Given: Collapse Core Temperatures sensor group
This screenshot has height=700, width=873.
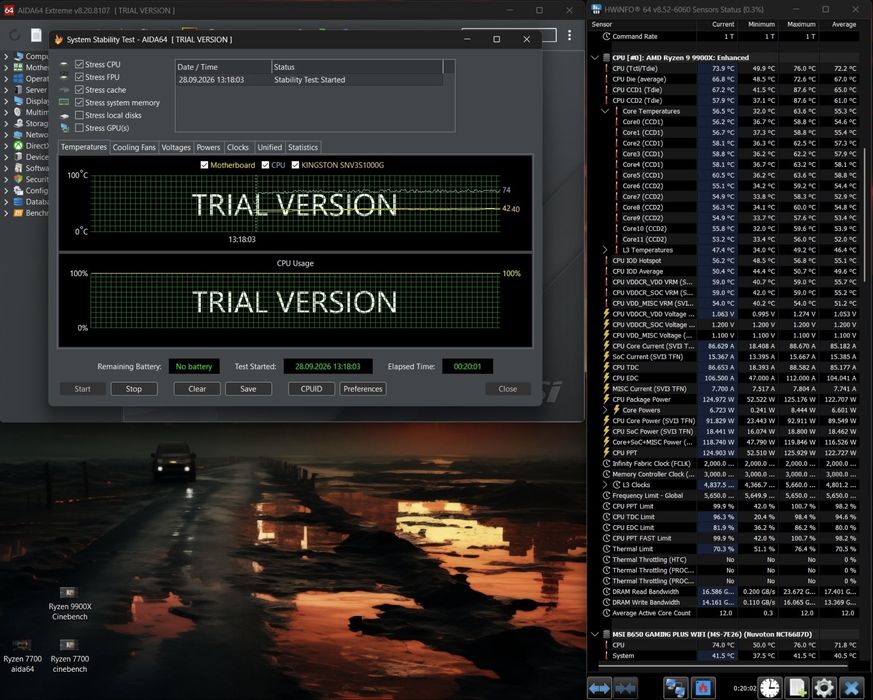Looking at the screenshot, I should coord(605,111).
